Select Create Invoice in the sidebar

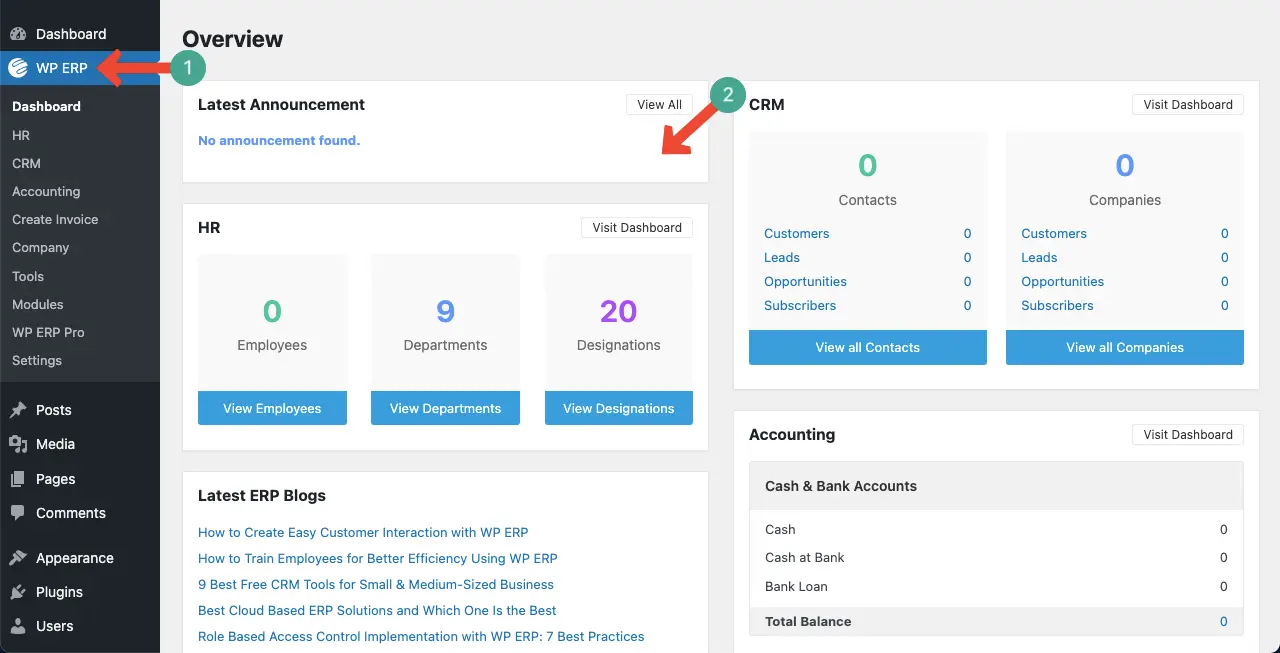click(x=55, y=219)
